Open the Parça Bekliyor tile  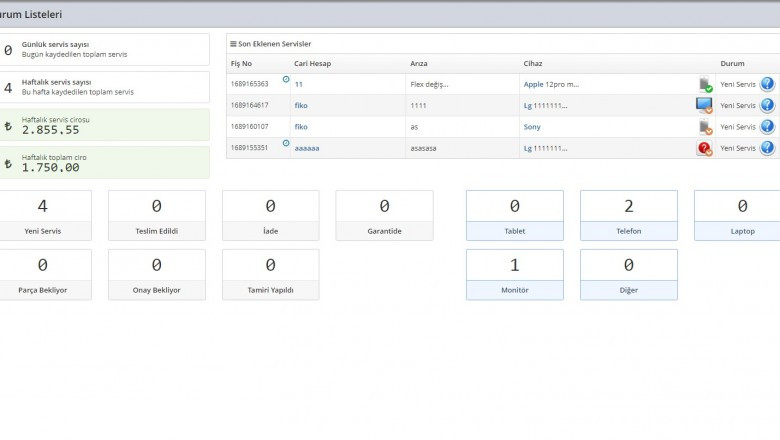(42, 274)
